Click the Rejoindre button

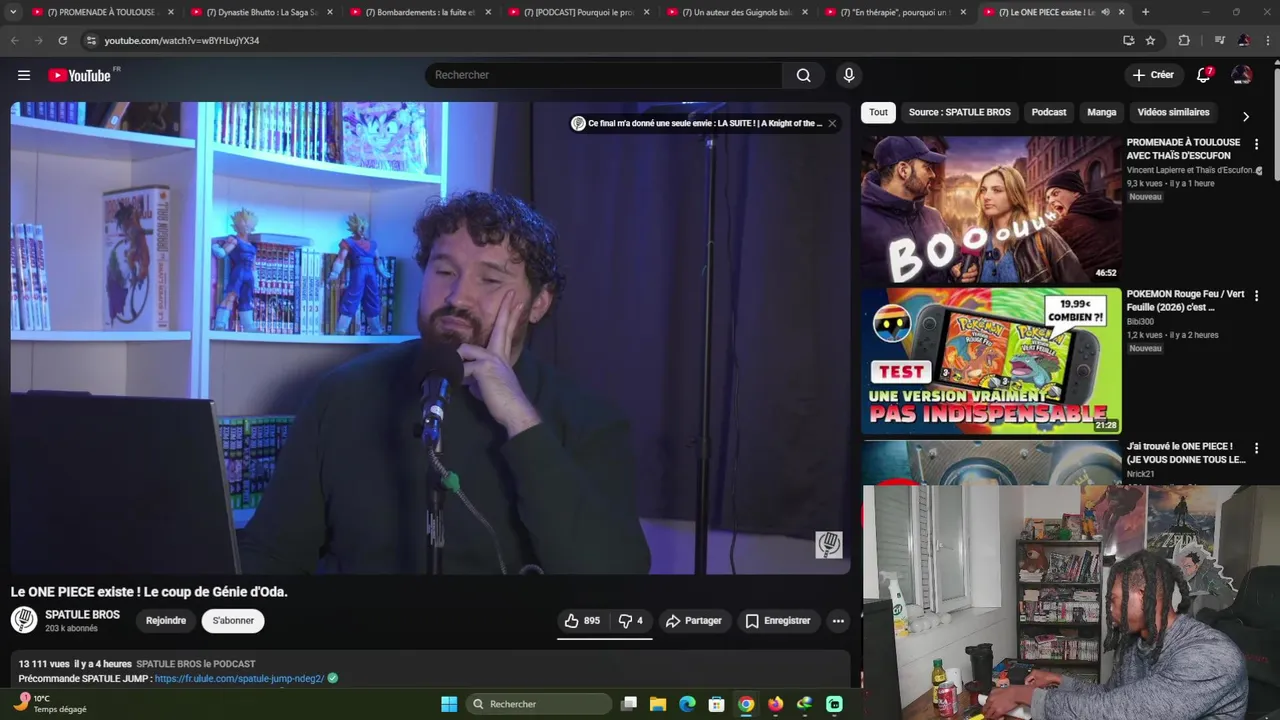coord(166,621)
